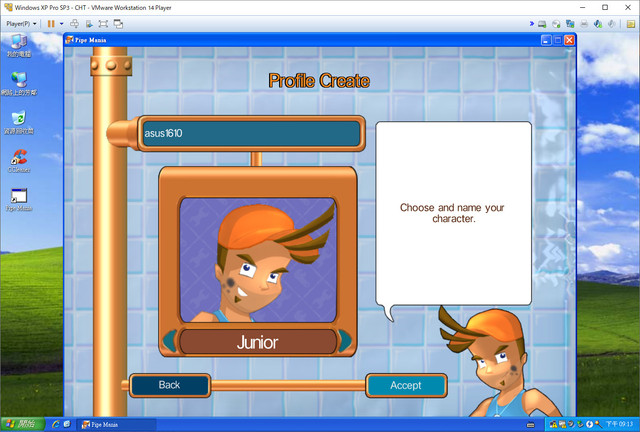This screenshot has width=640, height=432.
Task: Open the Player(P) menu in VMware
Action: pos(21,24)
